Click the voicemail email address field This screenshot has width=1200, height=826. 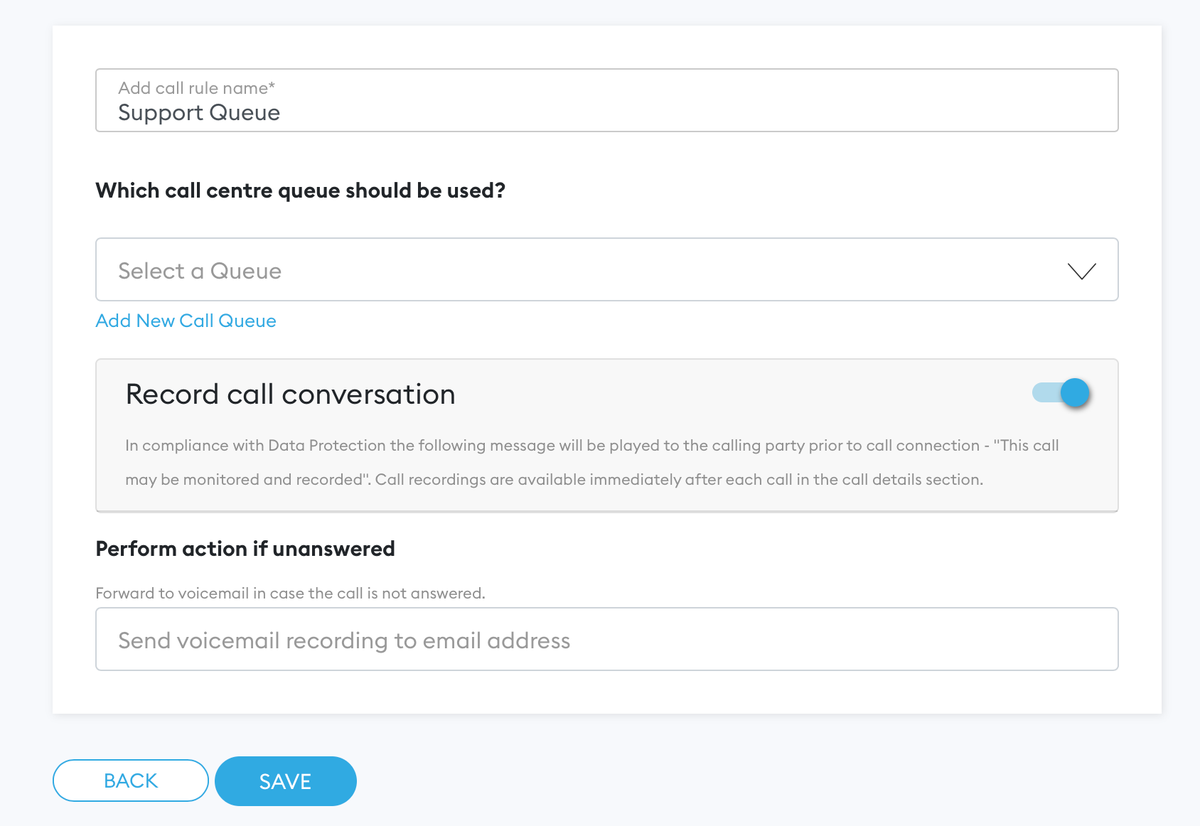click(x=606, y=639)
